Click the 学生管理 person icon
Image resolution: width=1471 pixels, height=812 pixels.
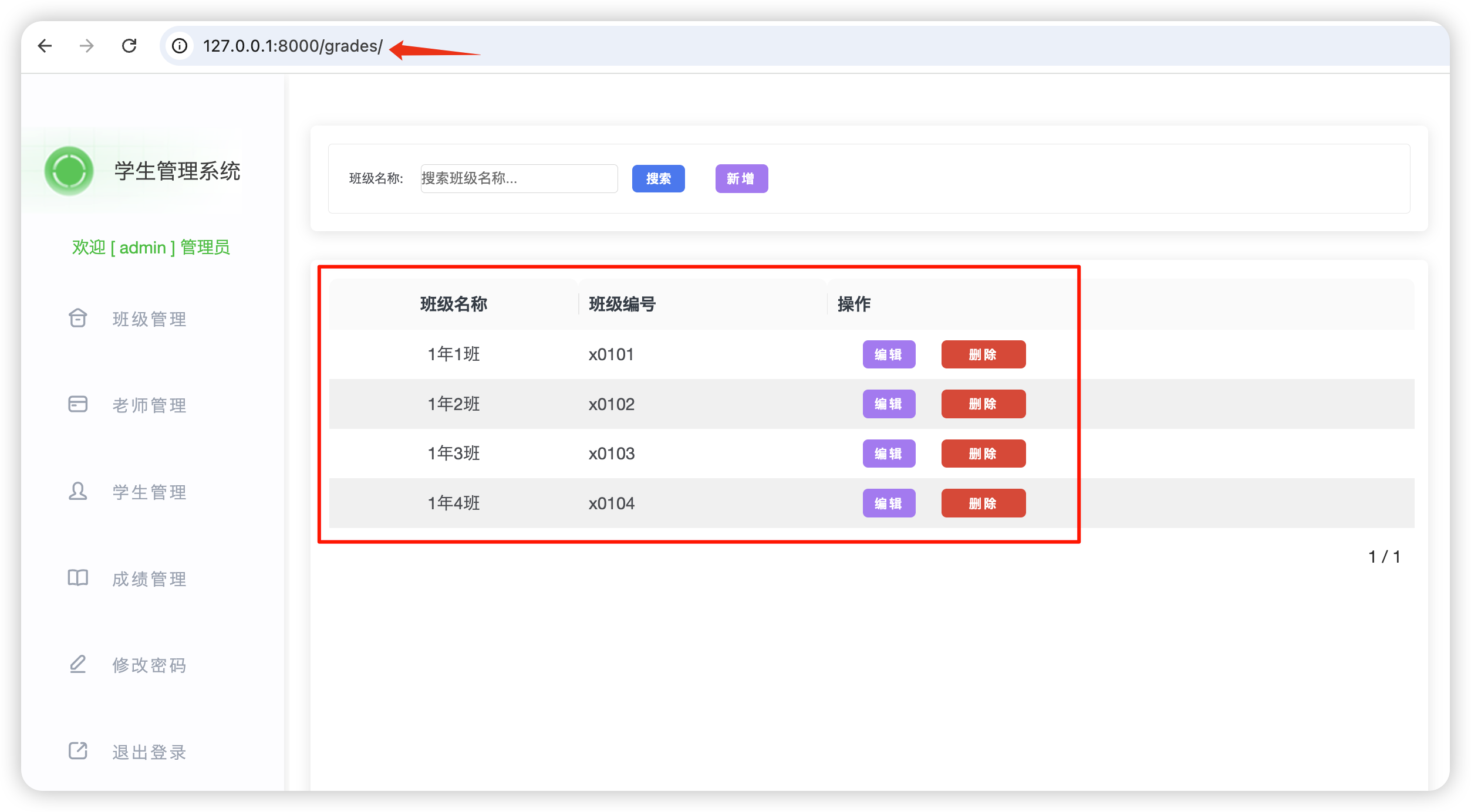click(x=77, y=491)
